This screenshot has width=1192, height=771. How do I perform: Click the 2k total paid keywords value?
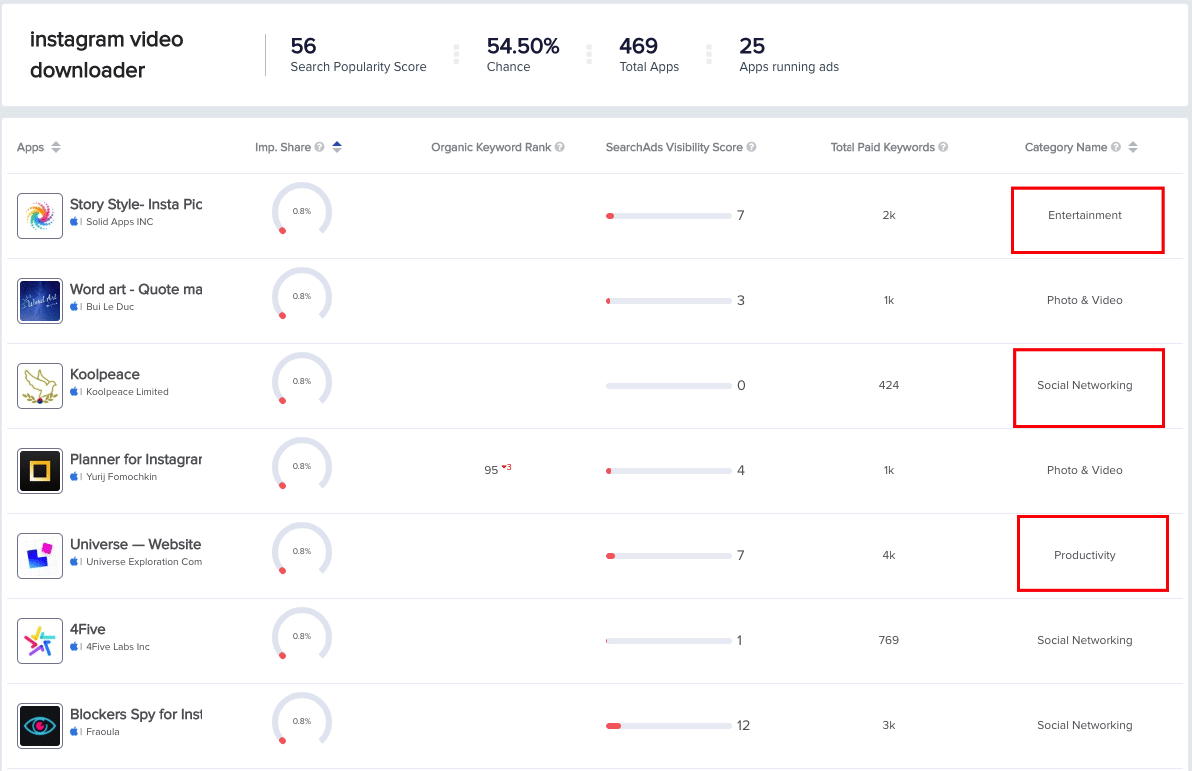coord(889,215)
